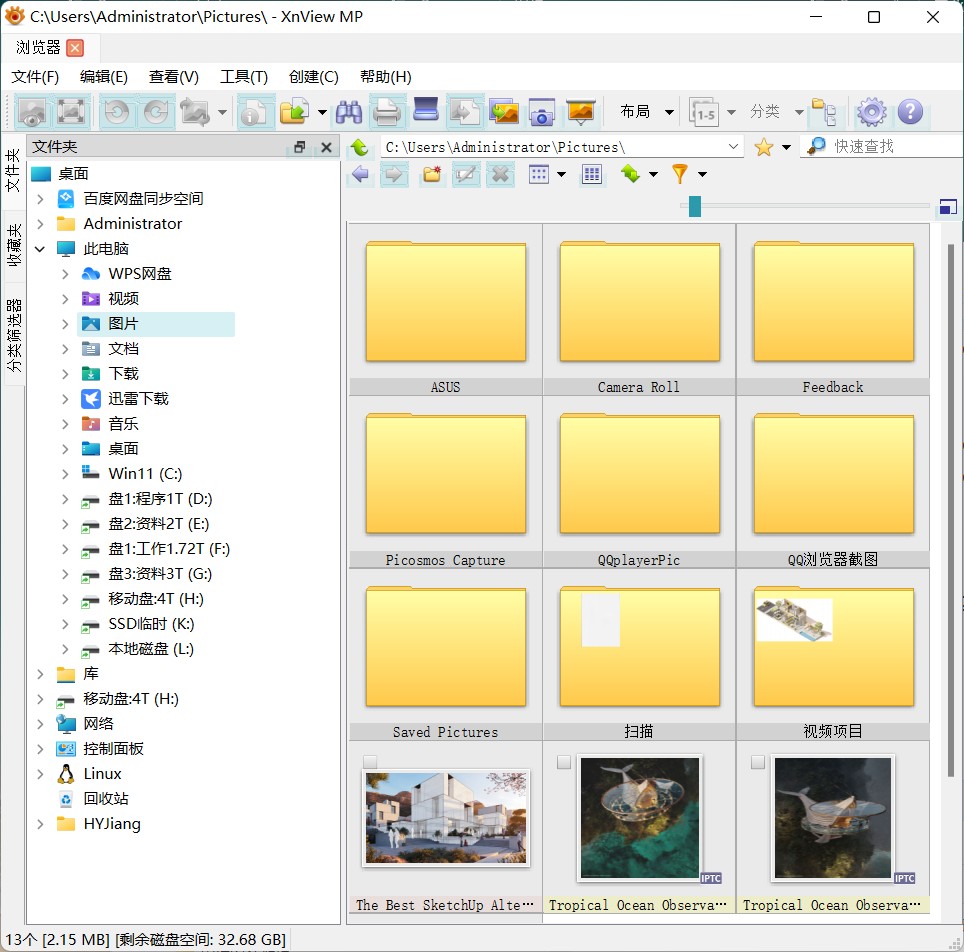Image resolution: width=964 pixels, height=952 pixels.
Task: Select the 视频项目 folder thumbnail
Action: coord(832,655)
